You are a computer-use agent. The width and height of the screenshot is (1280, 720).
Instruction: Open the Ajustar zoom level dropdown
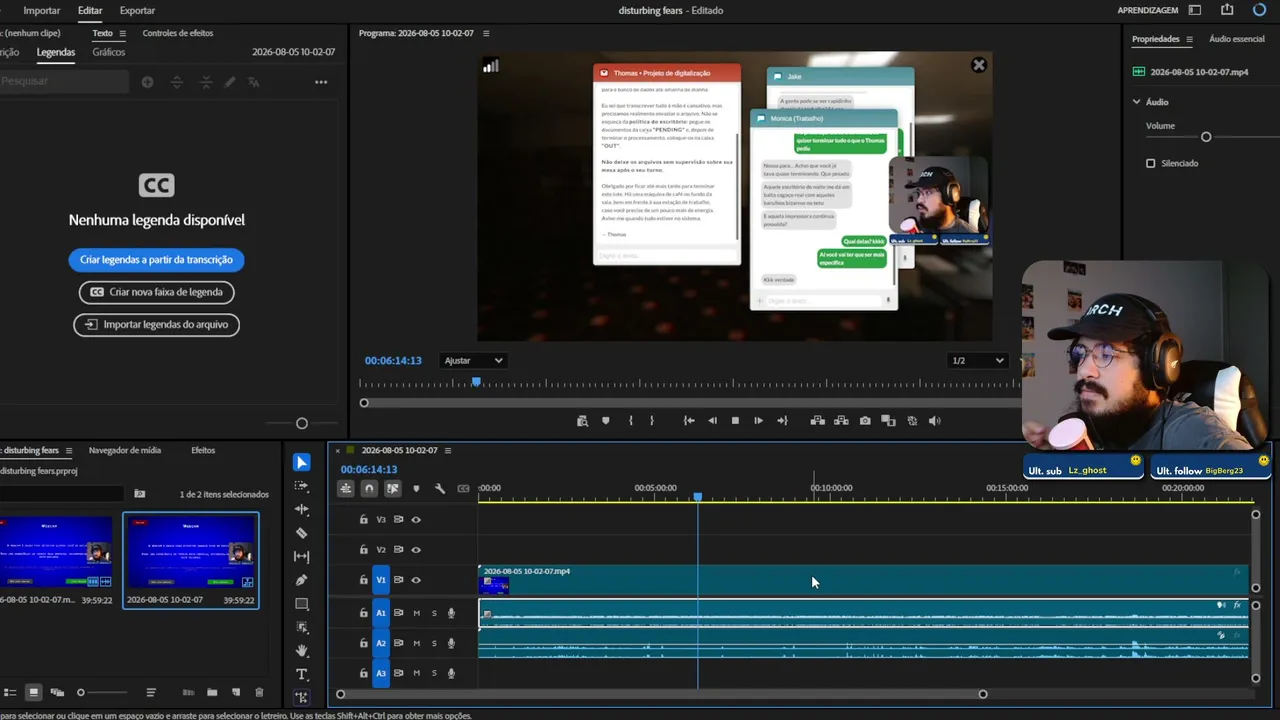(x=473, y=360)
